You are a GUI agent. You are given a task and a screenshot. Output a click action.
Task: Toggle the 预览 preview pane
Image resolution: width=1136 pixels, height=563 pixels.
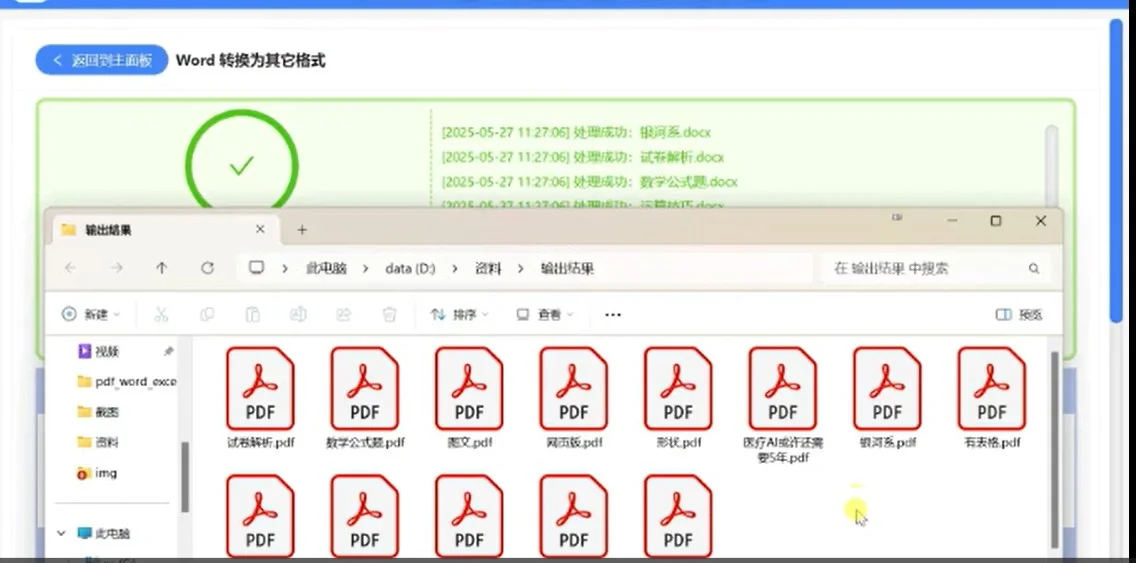click(x=1019, y=314)
